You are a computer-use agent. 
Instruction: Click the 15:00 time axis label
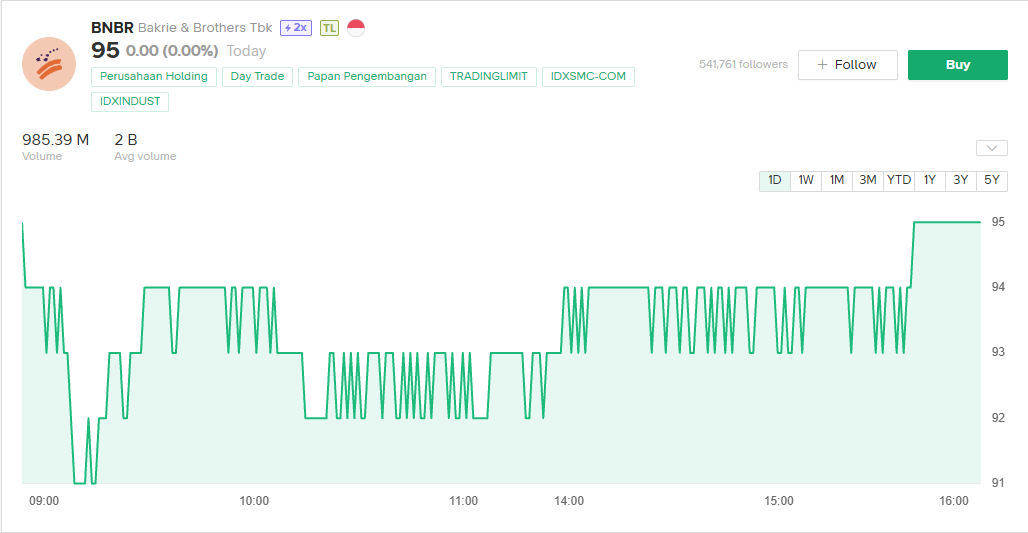[x=779, y=501]
